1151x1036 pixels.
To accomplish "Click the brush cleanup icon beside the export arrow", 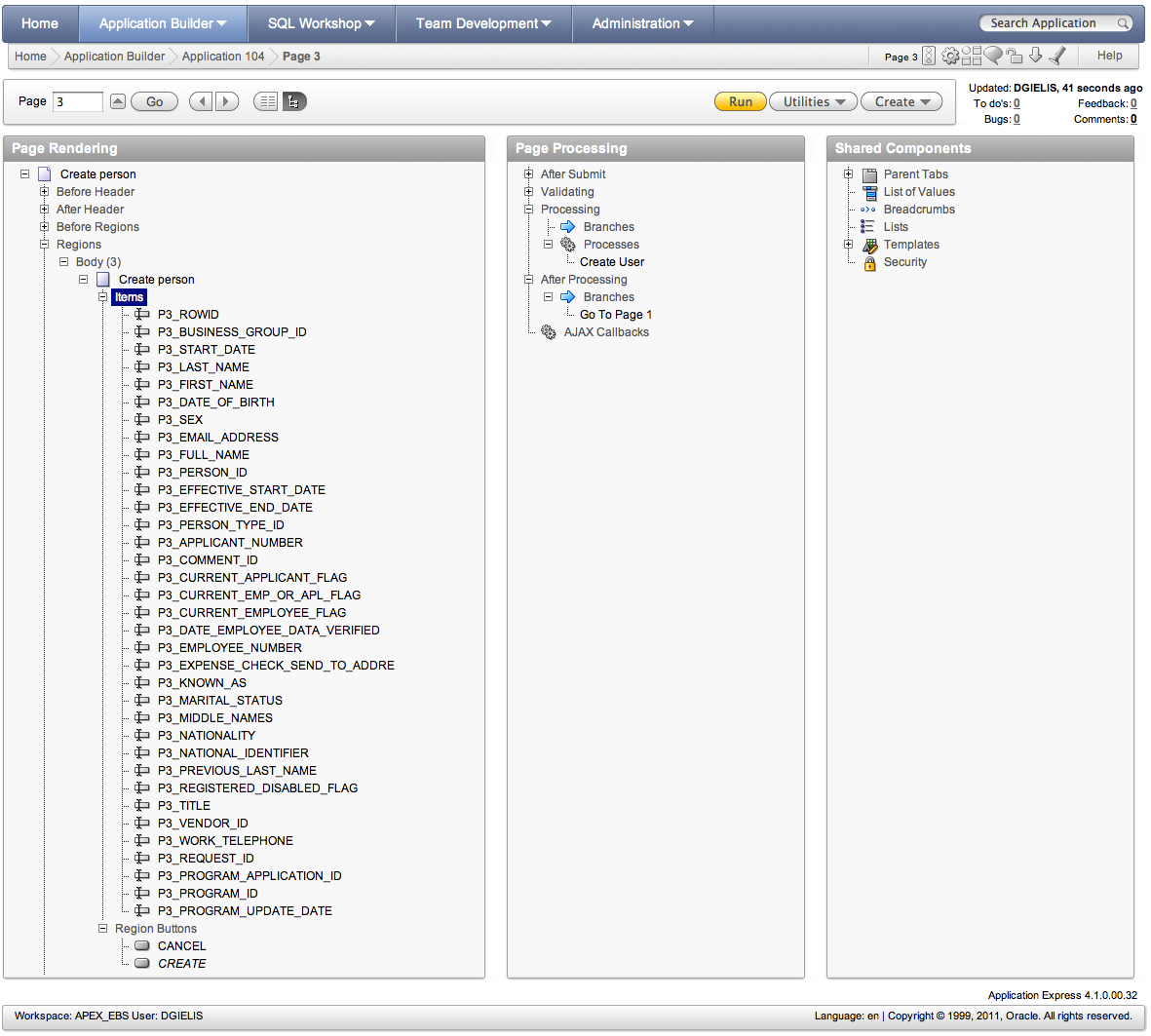I will [x=1057, y=56].
